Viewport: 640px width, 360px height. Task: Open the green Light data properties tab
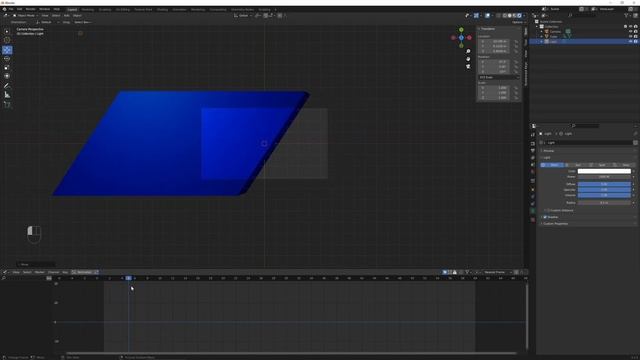tap(533, 211)
